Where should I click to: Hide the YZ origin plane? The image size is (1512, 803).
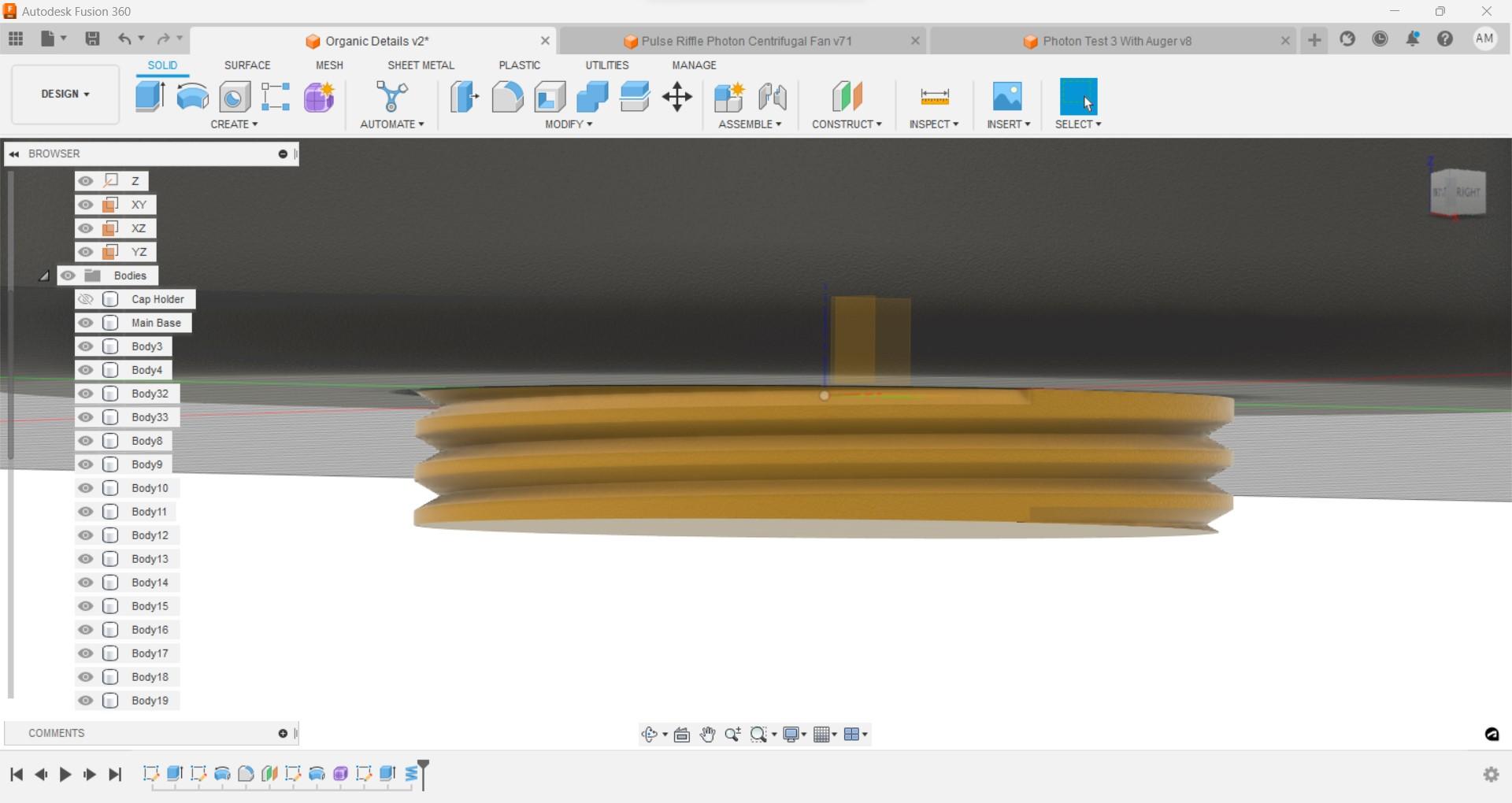click(86, 252)
